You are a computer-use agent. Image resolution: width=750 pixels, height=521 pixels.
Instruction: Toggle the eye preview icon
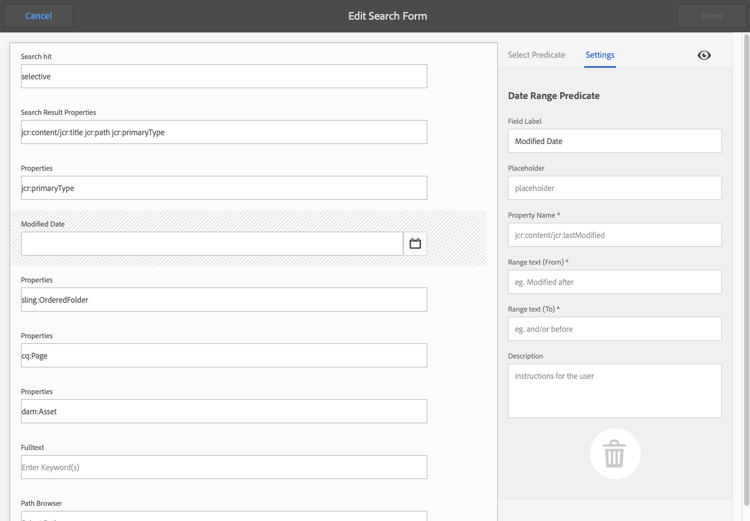point(704,55)
